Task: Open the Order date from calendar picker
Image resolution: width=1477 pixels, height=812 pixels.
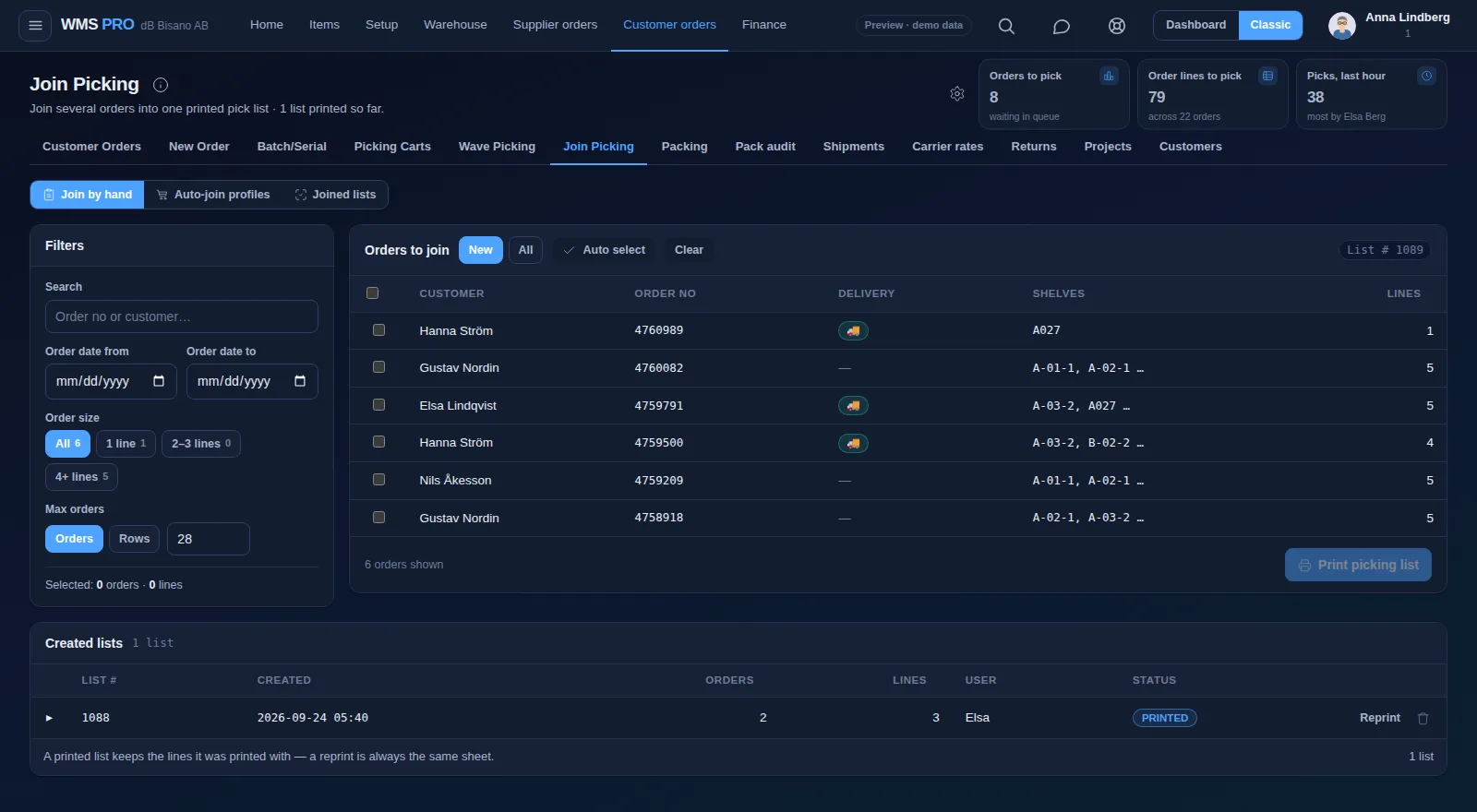Action: (x=159, y=381)
